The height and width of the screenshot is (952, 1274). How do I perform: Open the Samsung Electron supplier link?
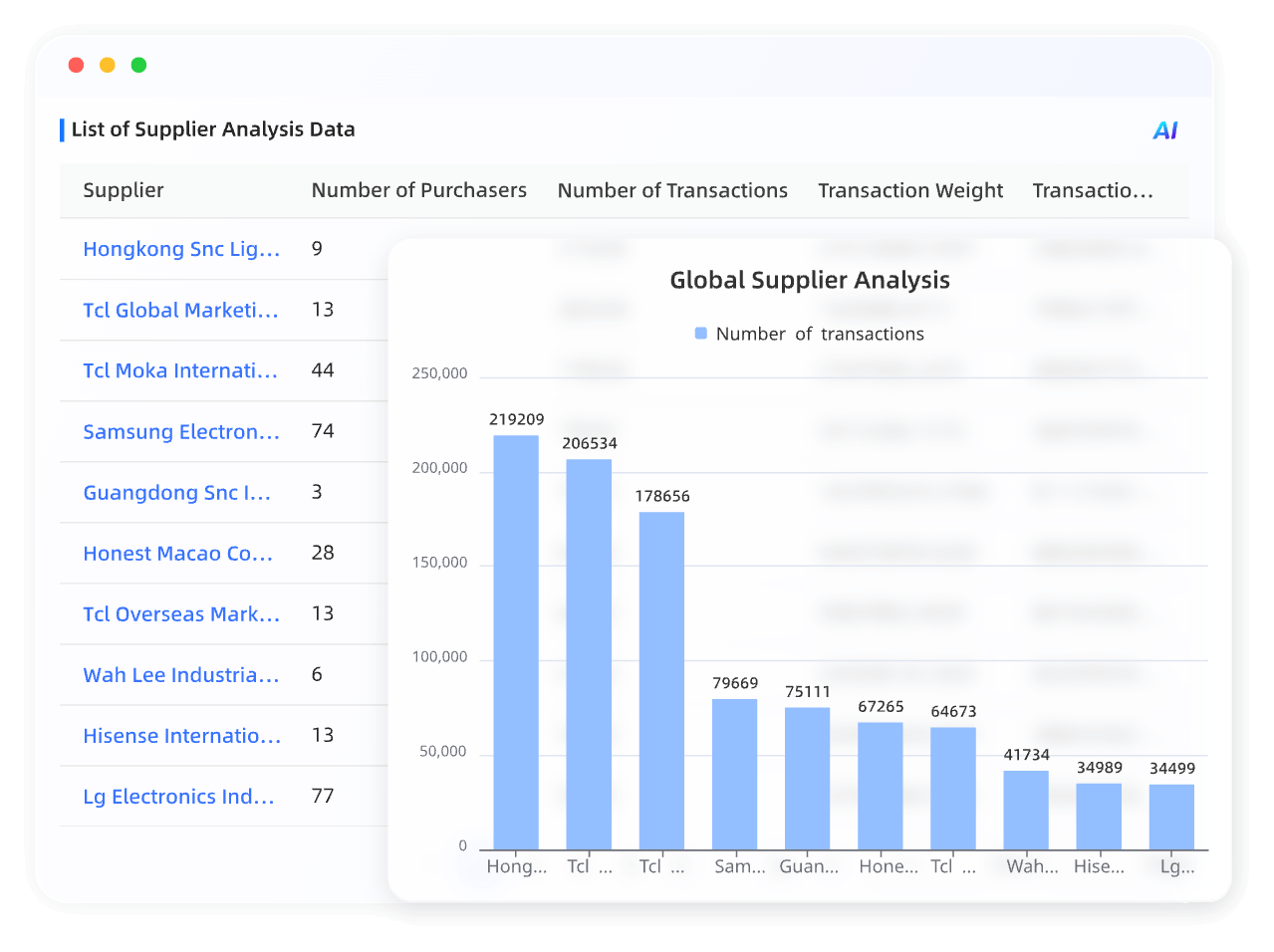coord(181,431)
